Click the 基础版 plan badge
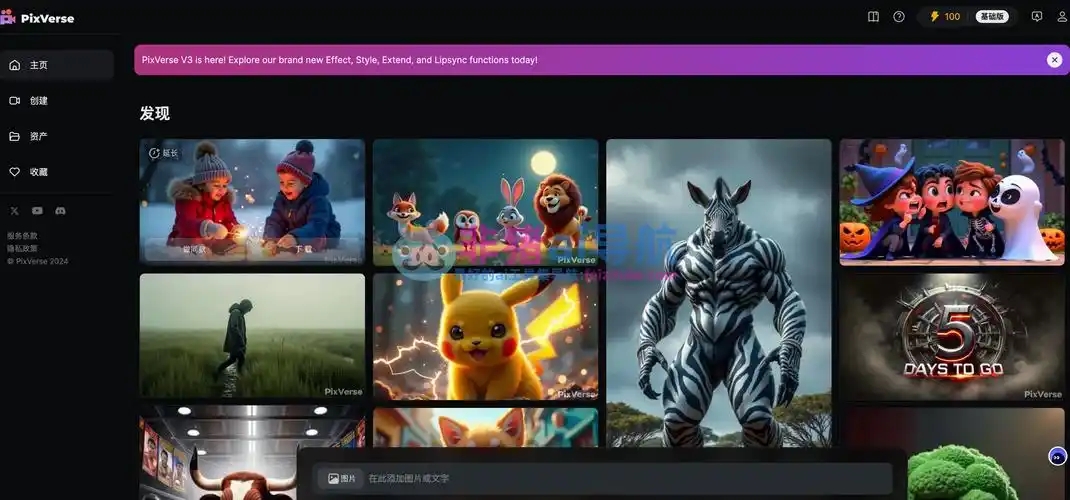 coord(992,17)
